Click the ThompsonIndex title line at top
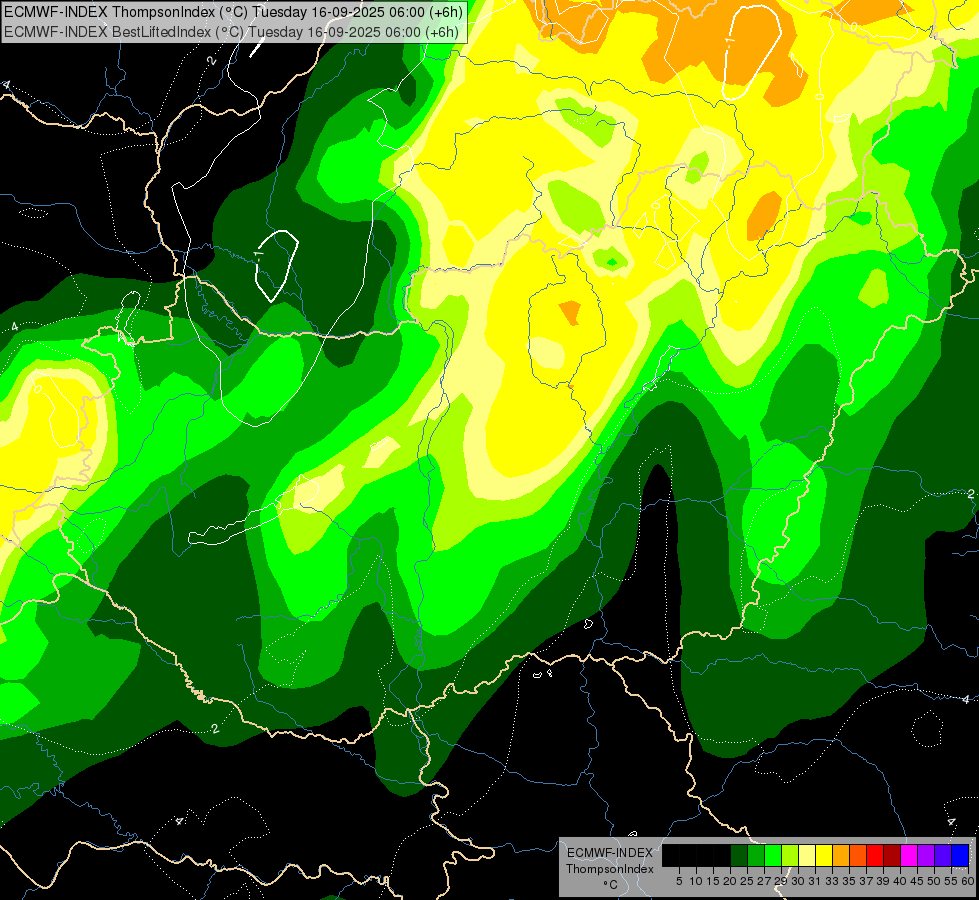The height and width of the screenshot is (900, 979). [234, 12]
